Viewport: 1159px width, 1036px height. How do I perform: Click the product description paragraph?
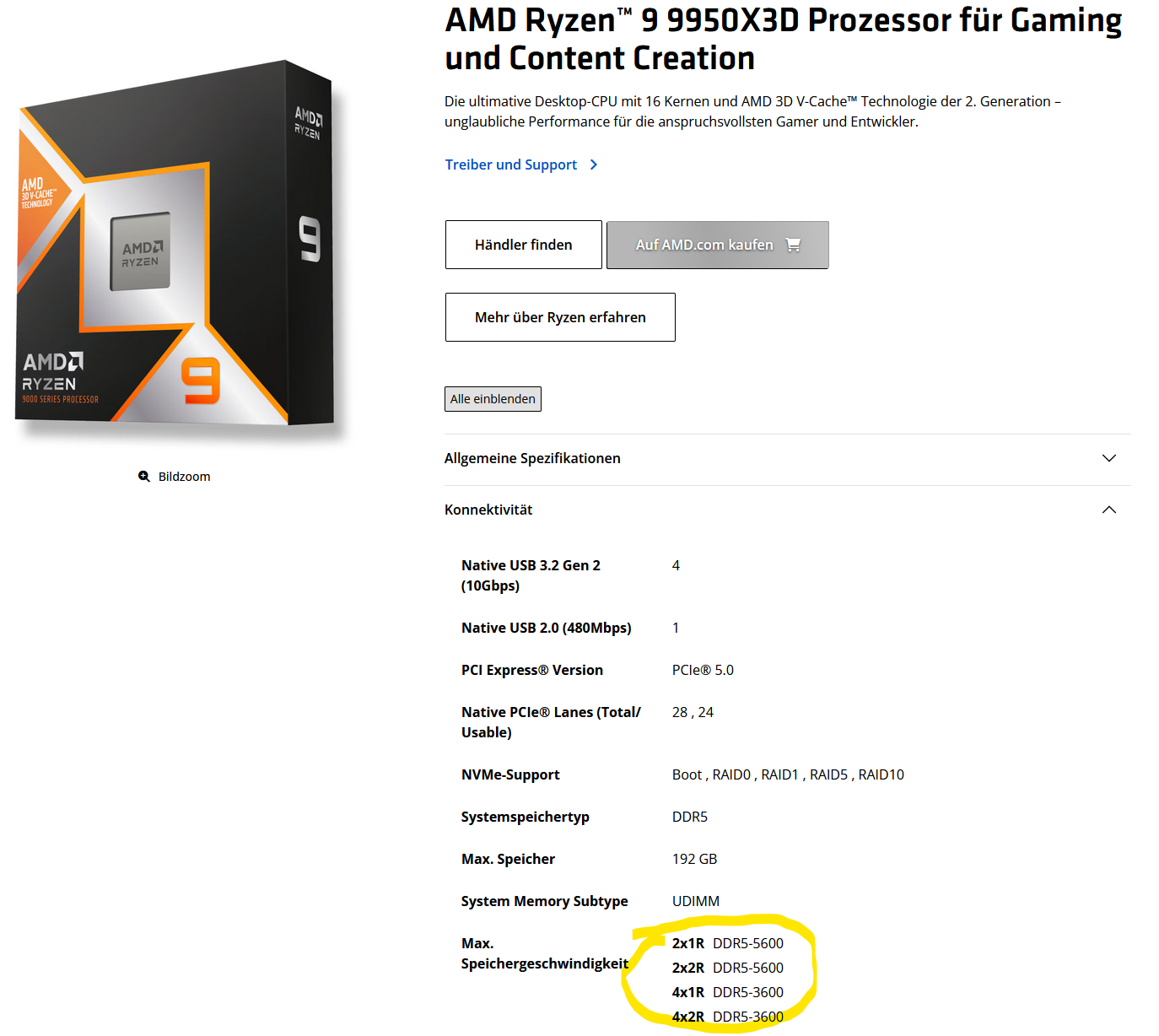click(752, 111)
